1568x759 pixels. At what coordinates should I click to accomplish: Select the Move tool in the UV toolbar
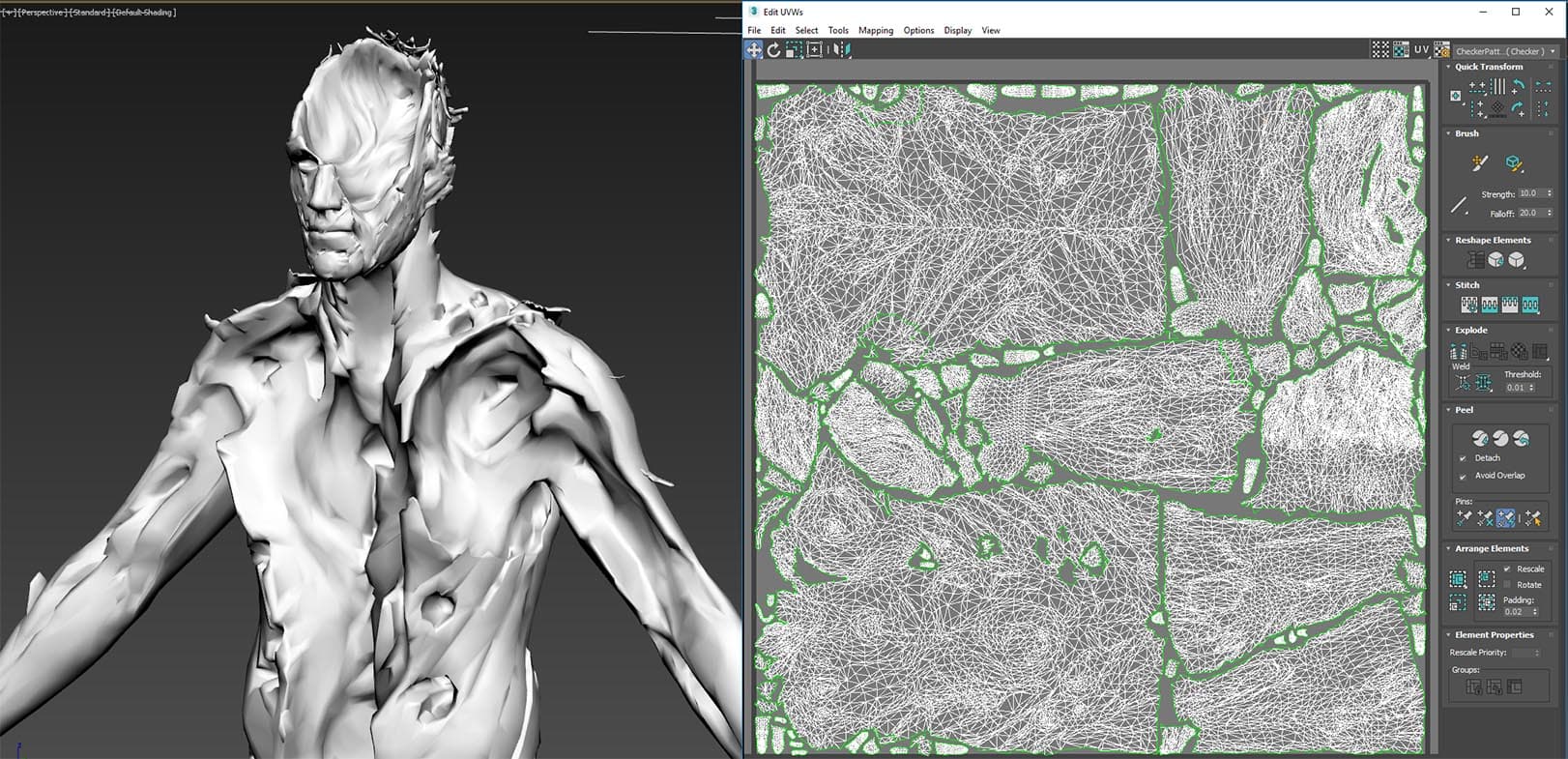pyautogui.click(x=753, y=50)
